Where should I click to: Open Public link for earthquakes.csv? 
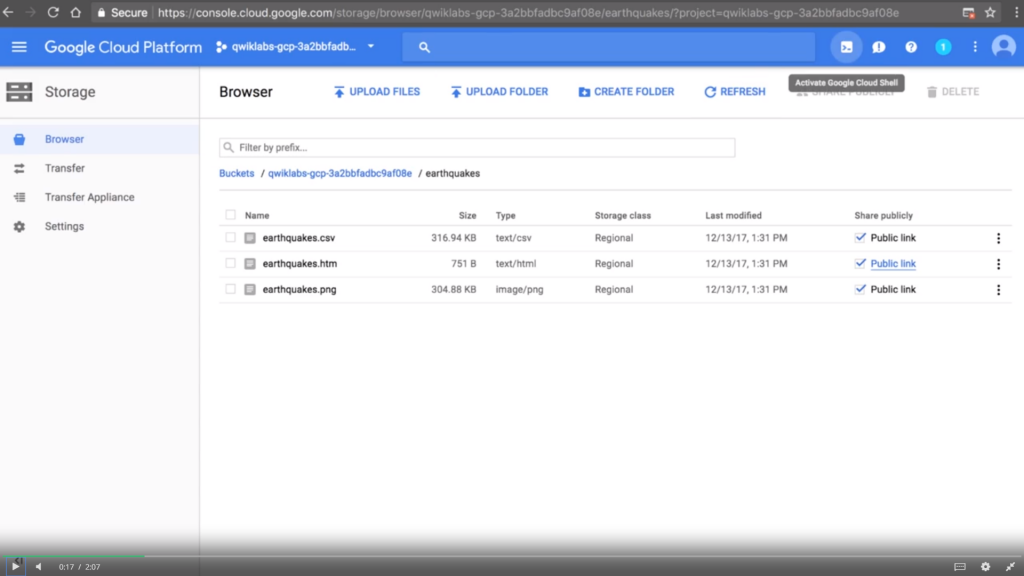[x=893, y=238]
